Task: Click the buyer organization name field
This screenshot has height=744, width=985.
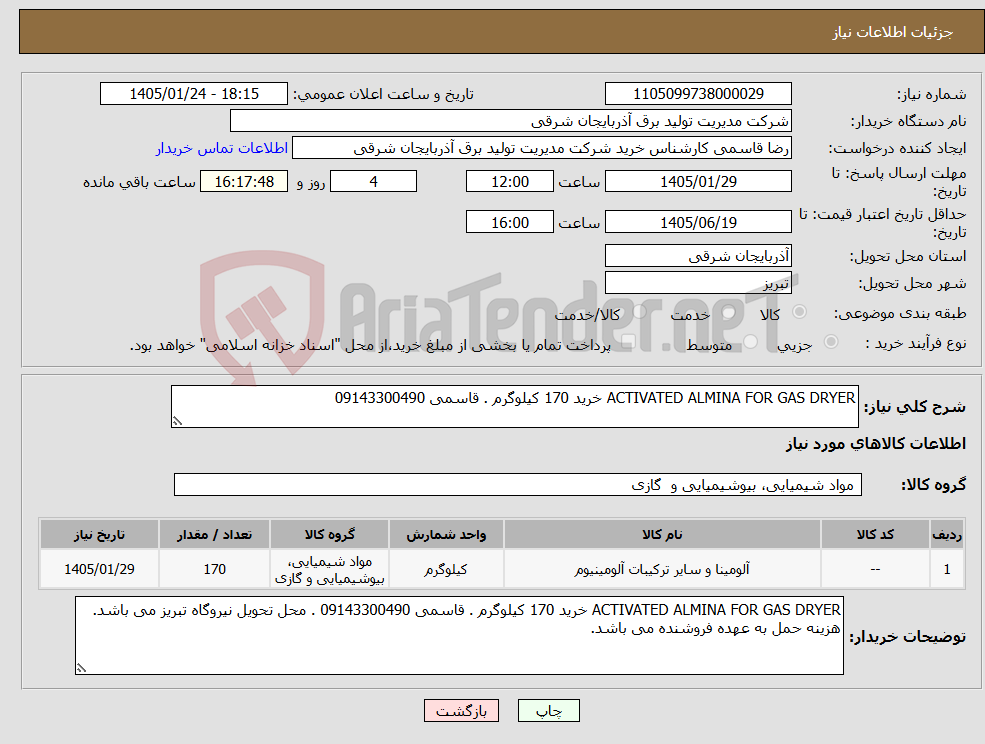Action: (x=511, y=121)
